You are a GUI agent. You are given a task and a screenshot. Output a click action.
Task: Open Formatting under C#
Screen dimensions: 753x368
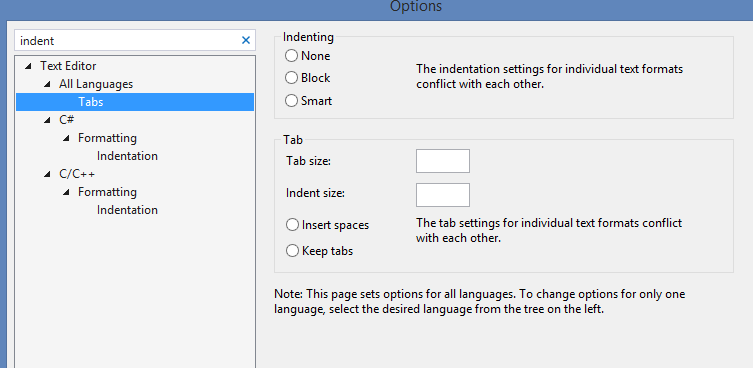coord(108,138)
